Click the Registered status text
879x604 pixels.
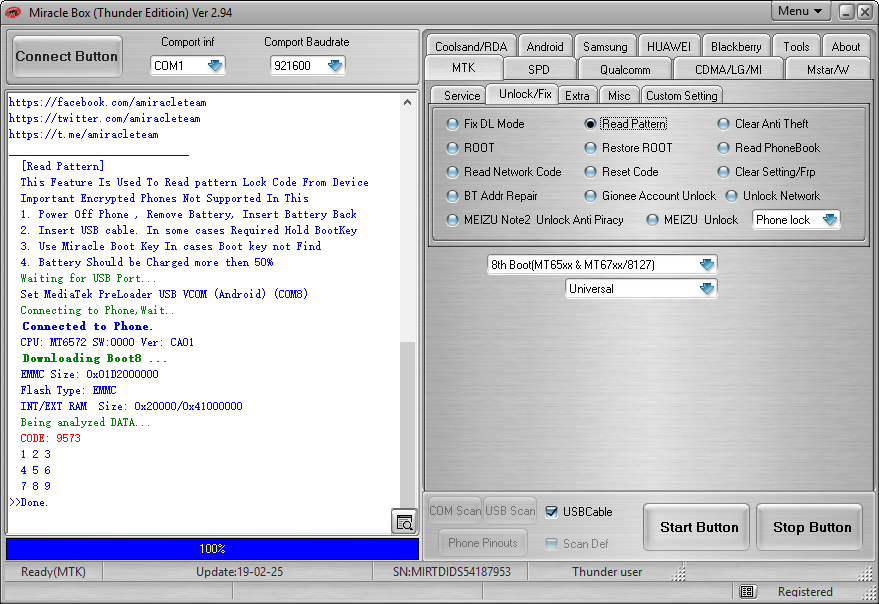[x=805, y=592]
